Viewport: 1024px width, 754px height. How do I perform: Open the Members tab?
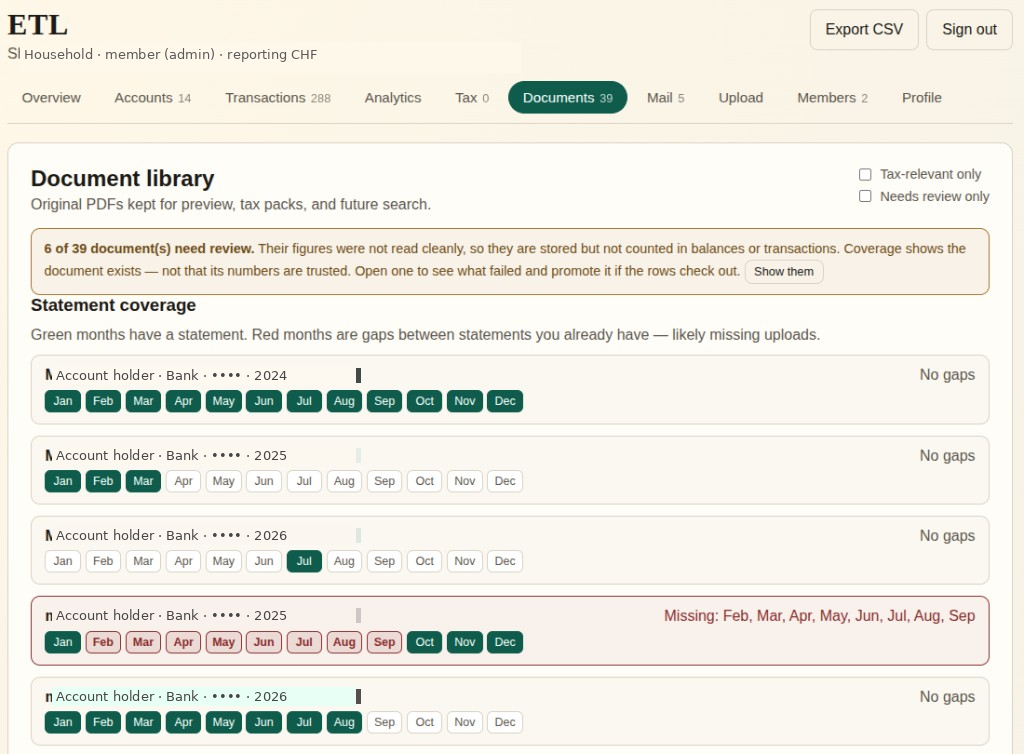tap(832, 98)
